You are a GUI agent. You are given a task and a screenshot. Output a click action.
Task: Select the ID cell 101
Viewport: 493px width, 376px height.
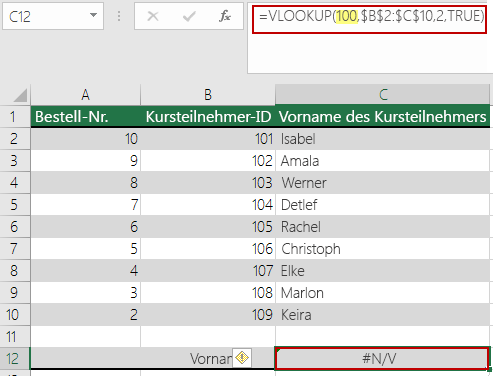point(208,139)
